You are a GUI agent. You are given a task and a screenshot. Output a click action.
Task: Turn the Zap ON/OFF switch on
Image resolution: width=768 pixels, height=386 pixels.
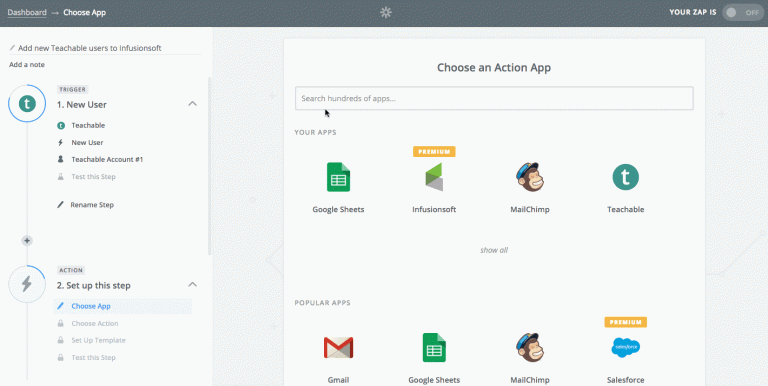[x=743, y=12]
